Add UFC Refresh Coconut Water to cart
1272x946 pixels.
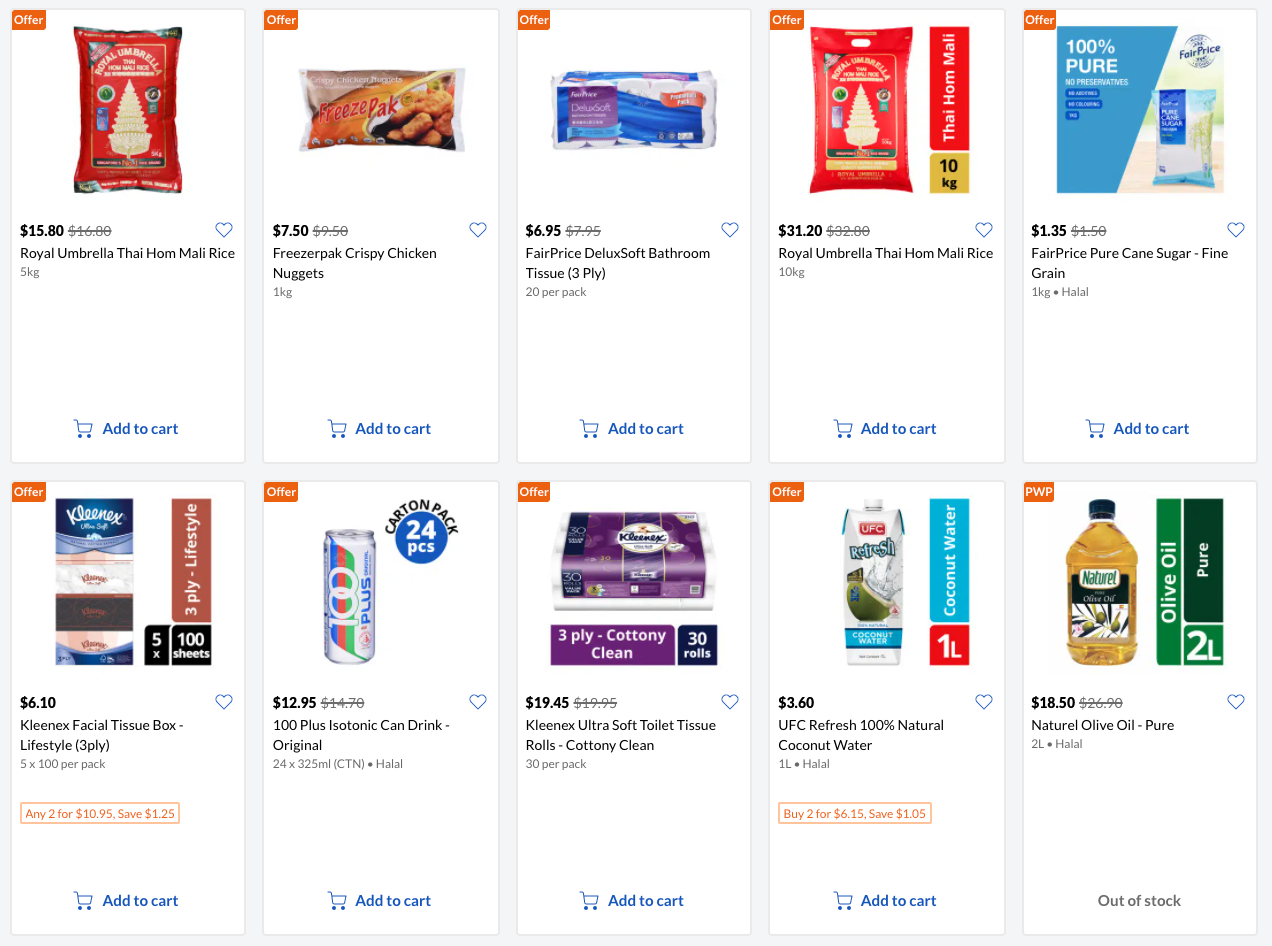[x=886, y=901]
